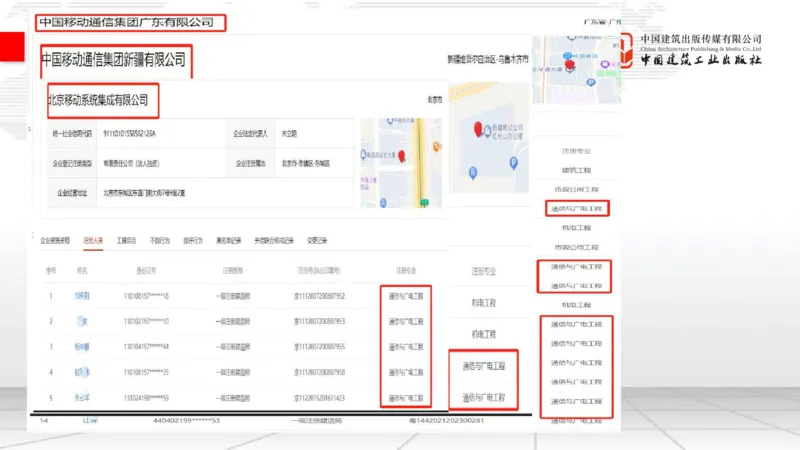This screenshot has width=800, height=450.
Task: Open name link in table row 2
Action: coord(82,321)
